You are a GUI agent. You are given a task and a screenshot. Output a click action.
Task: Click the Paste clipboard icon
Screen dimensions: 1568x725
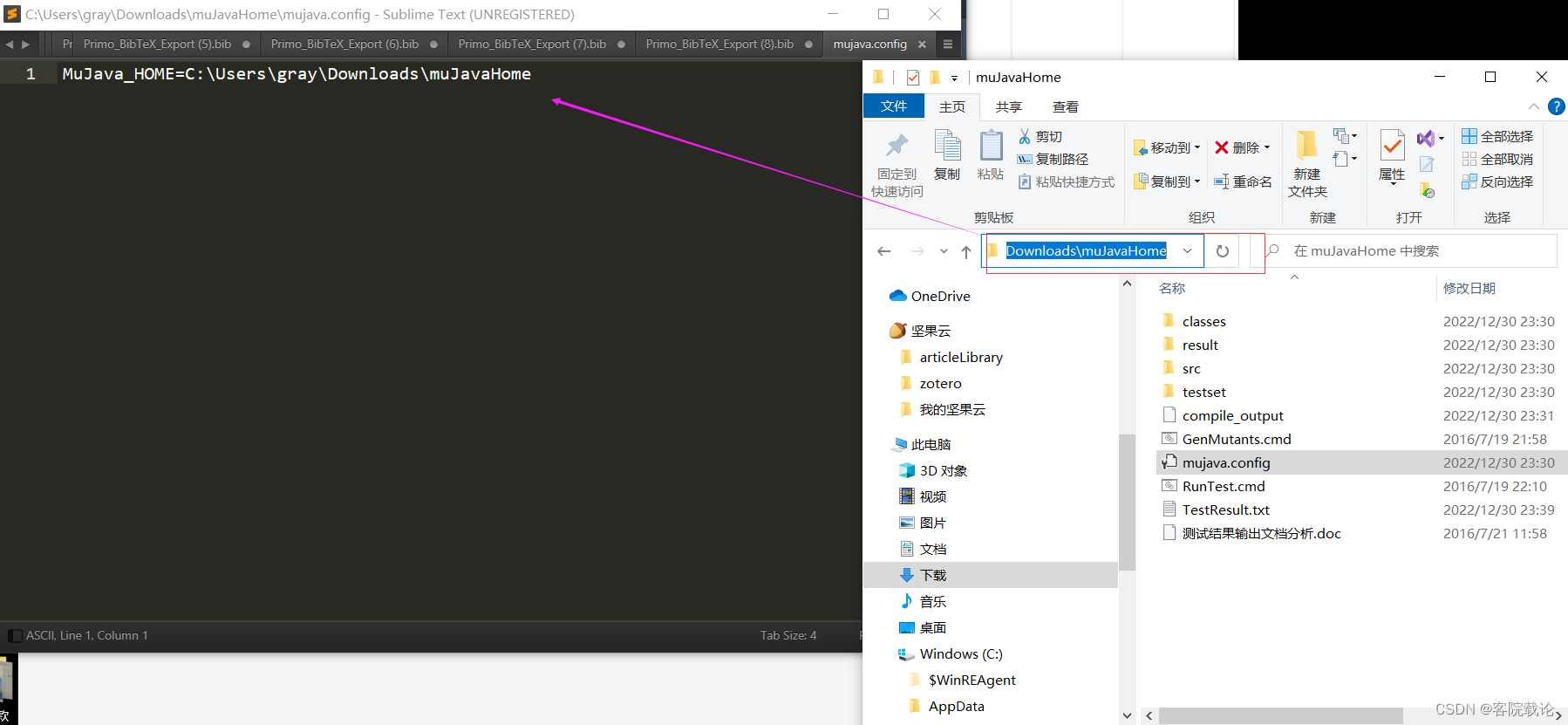tap(991, 145)
